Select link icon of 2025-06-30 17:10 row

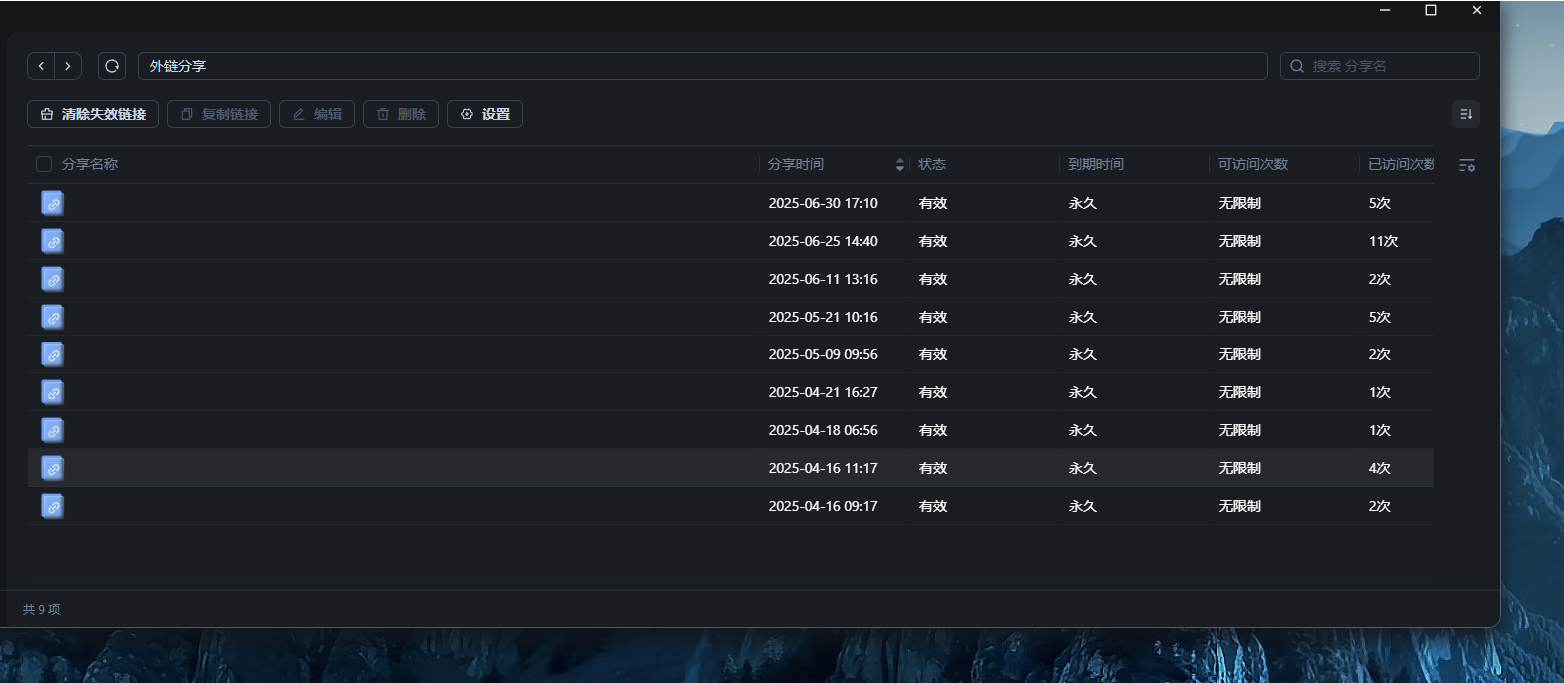pyautogui.click(x=53, y=203)
